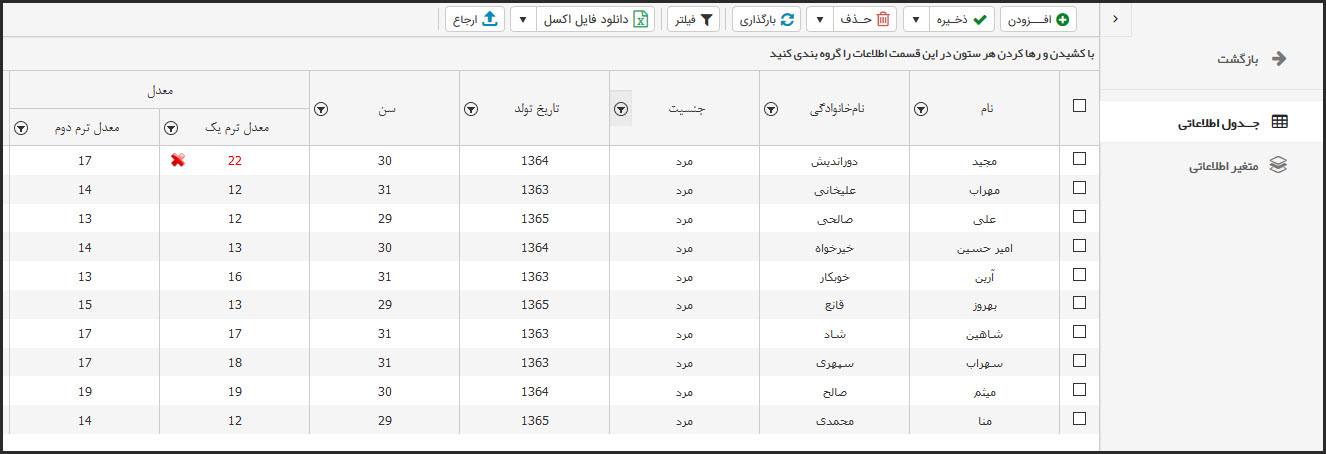This screenshot has height=454, width=1326.
Task: Expand the dropdown arrow beside حذف
Action: (819, 19)
